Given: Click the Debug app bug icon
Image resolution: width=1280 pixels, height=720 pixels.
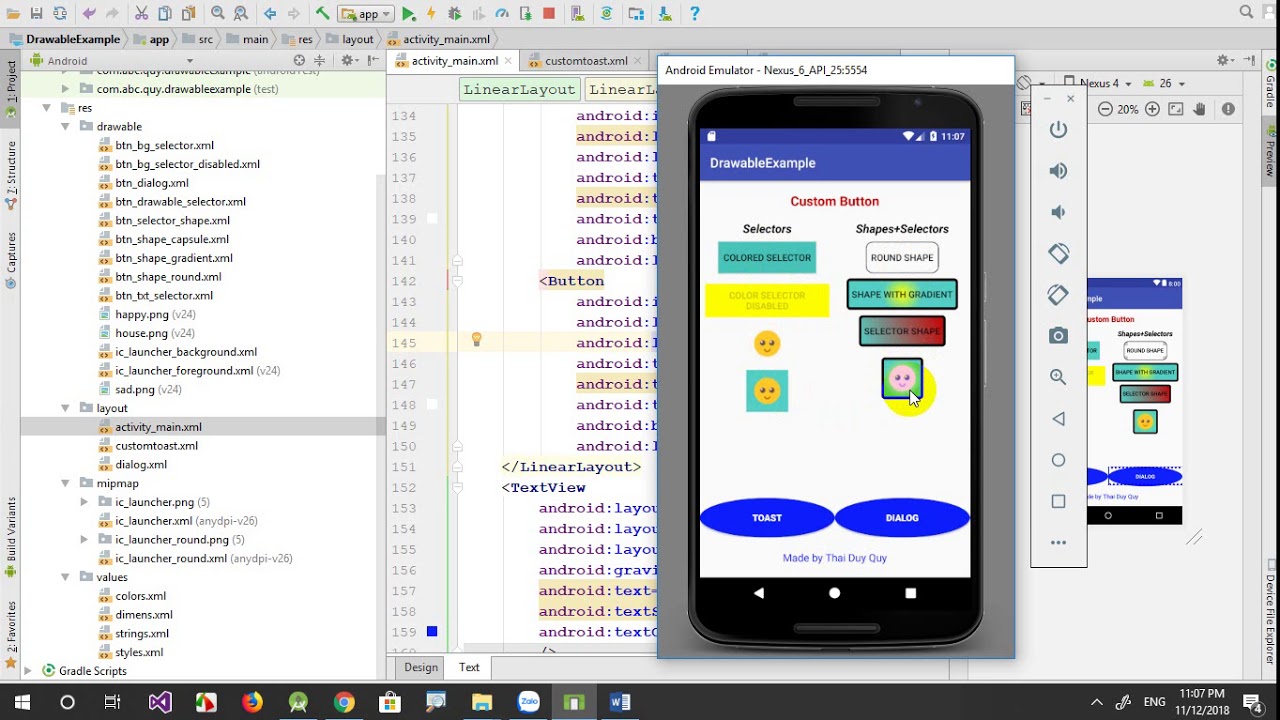Looking at the screenshot, I should [455, 14].
